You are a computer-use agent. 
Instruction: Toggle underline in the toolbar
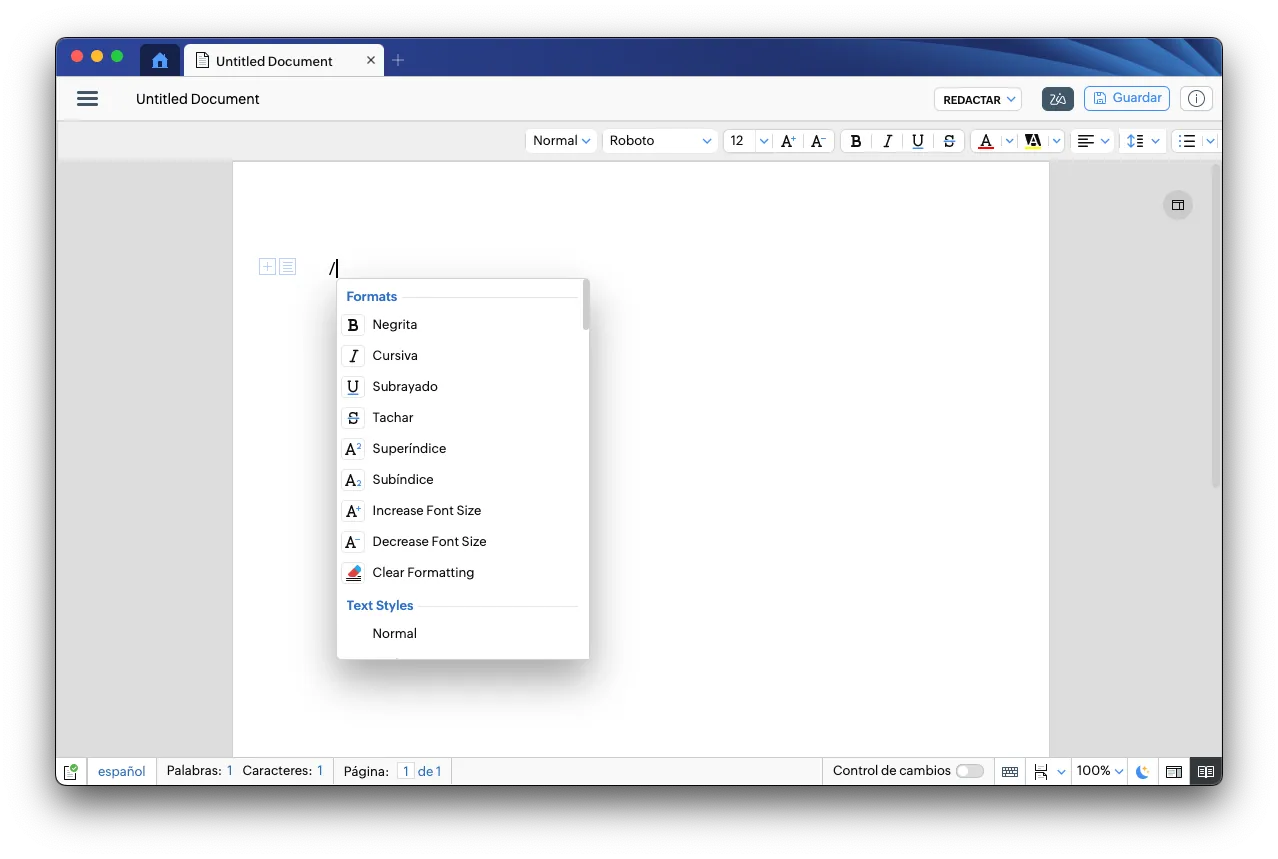click(x=918, y=141)
